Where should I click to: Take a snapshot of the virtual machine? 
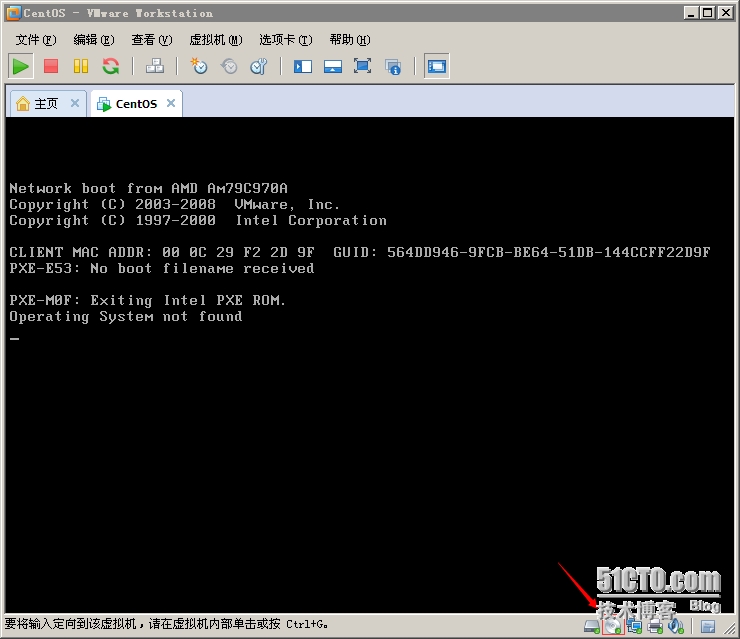pyautogui.click(x=199, y=66)
